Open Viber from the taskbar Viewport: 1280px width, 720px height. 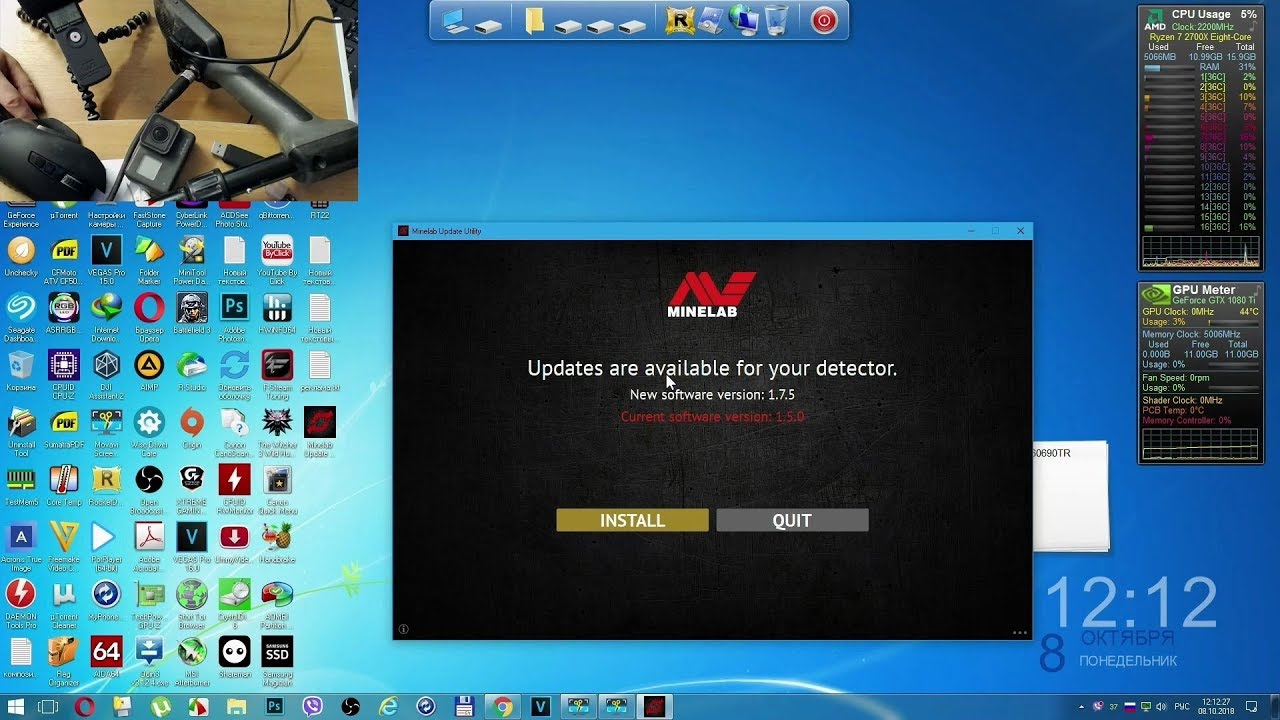(312, 707)
